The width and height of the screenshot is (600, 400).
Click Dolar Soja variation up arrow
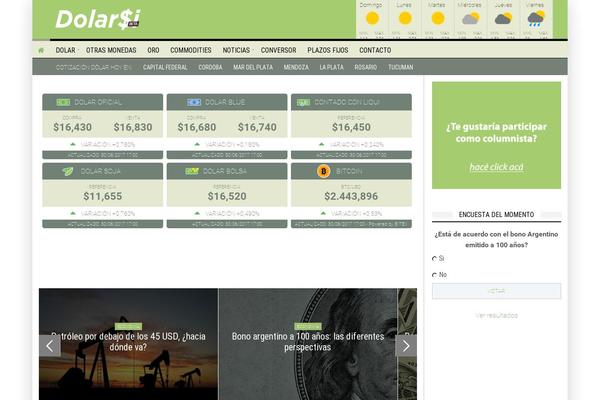point(73,213)
